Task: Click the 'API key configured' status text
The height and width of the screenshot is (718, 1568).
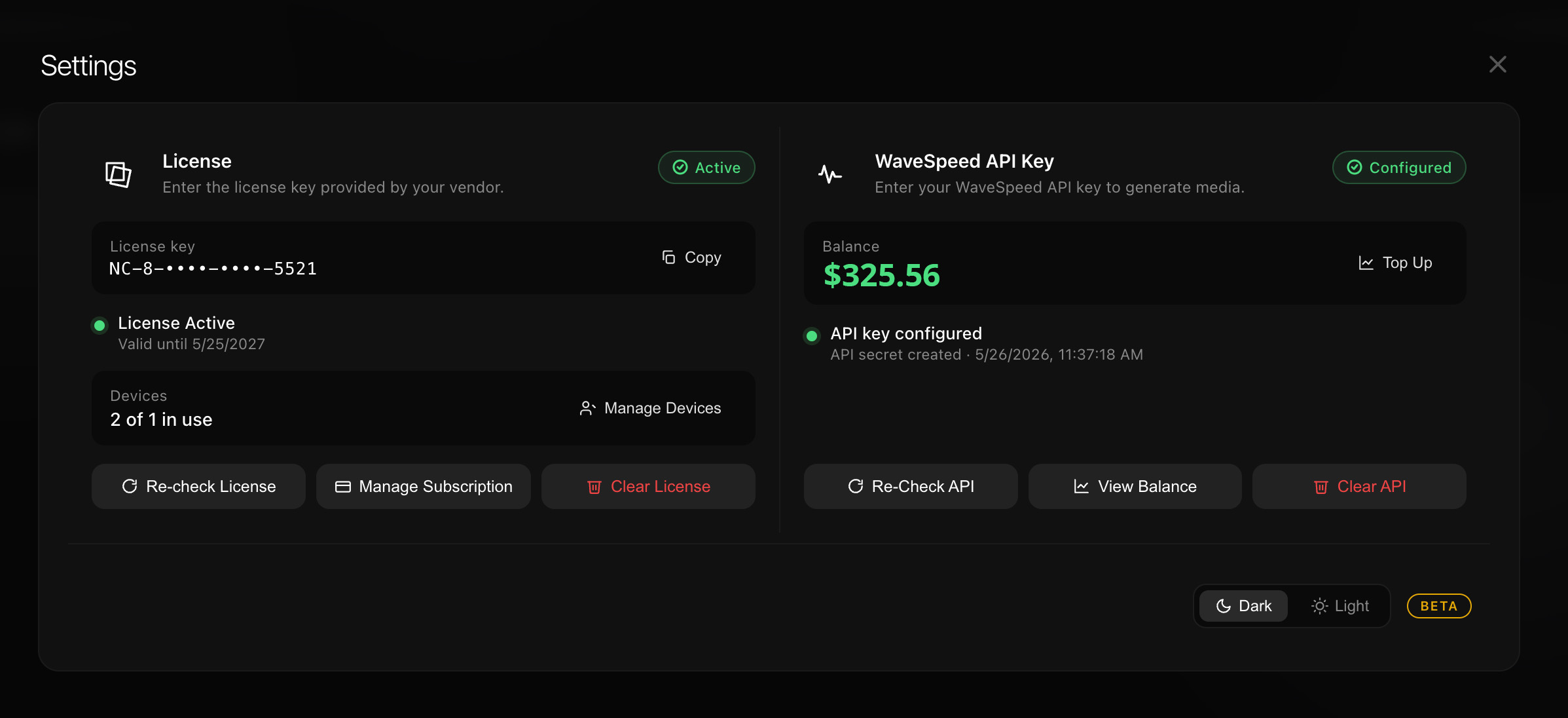Action: click(906, 333)
